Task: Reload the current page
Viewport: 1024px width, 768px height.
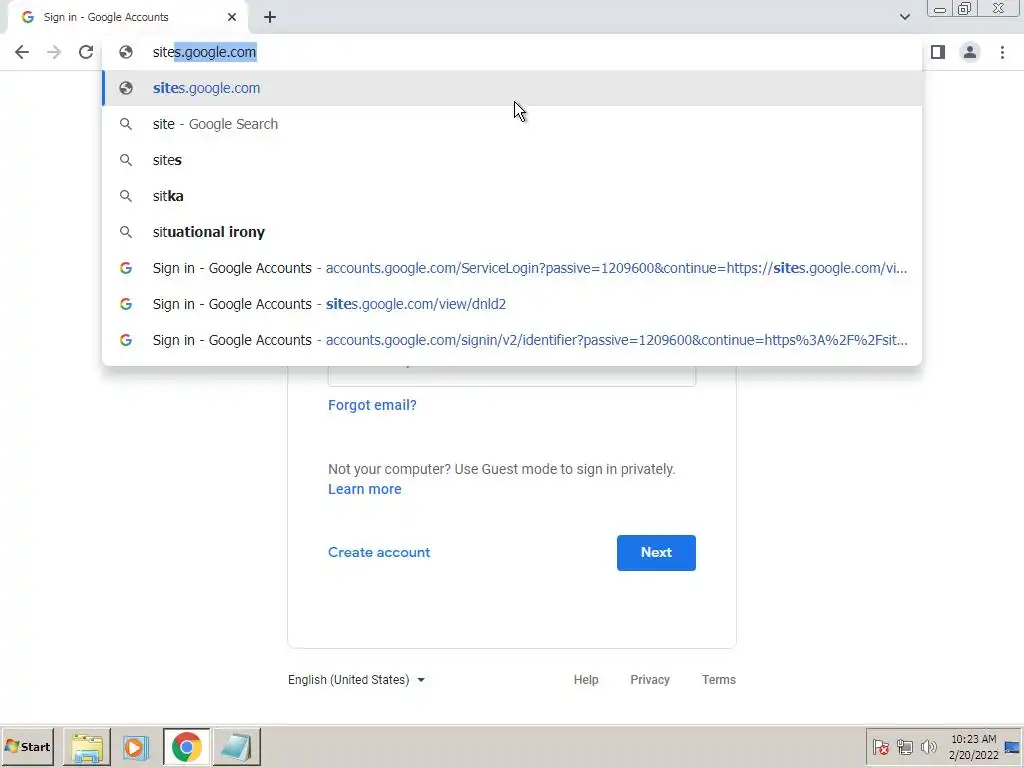Action: click(86, 52)
